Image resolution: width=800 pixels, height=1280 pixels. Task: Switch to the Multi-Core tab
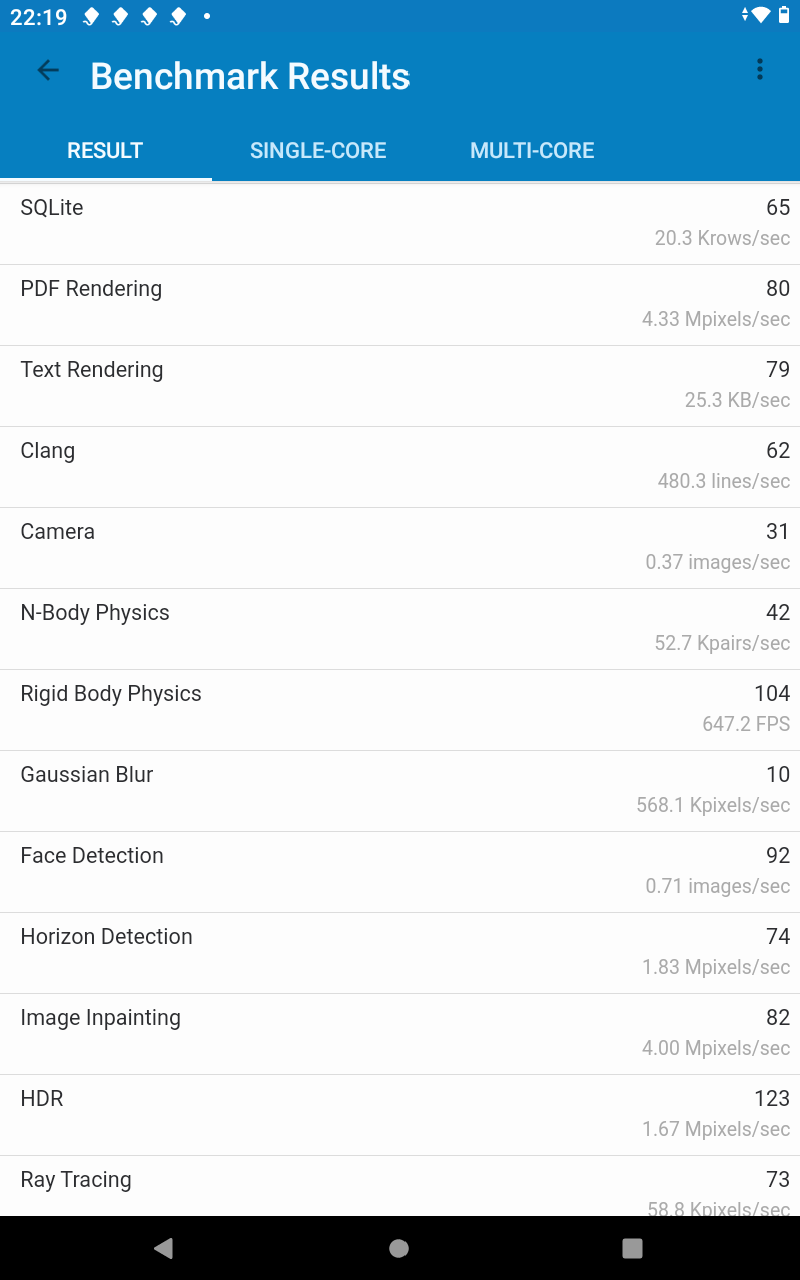[x=532, y=151]
